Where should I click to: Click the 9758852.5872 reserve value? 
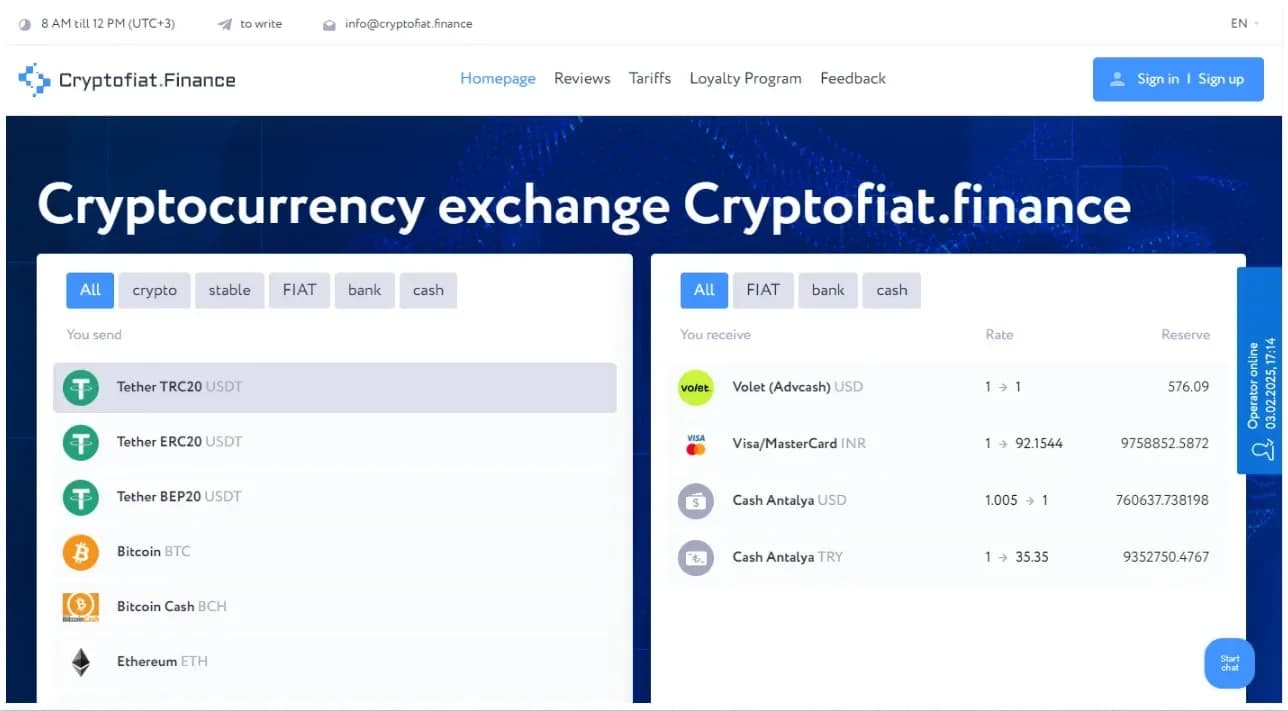1165,443
